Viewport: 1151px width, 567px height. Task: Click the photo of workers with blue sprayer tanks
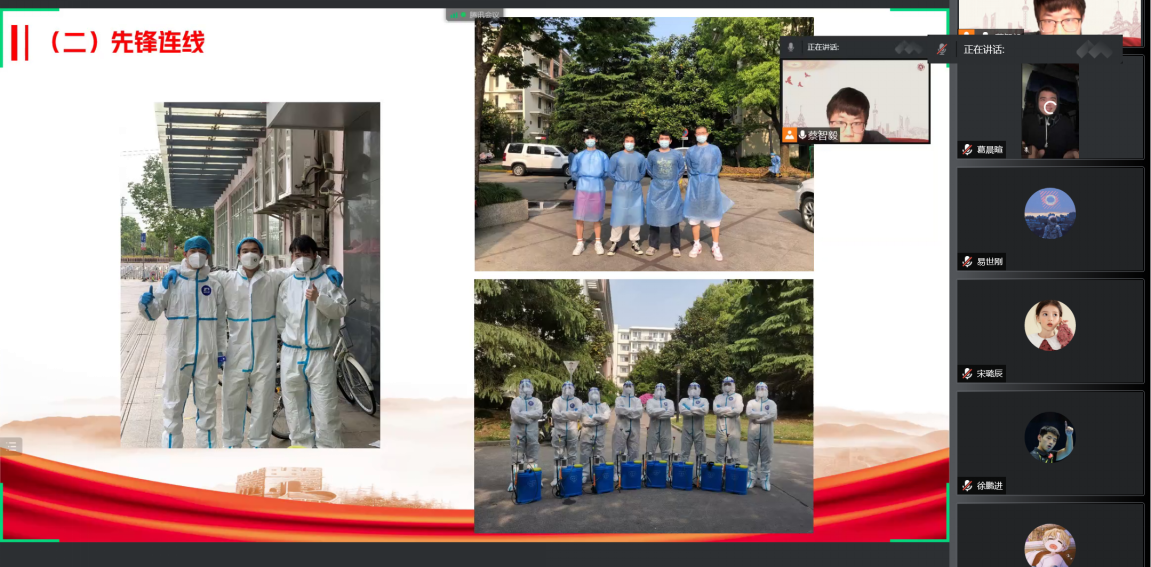[644, 406]
